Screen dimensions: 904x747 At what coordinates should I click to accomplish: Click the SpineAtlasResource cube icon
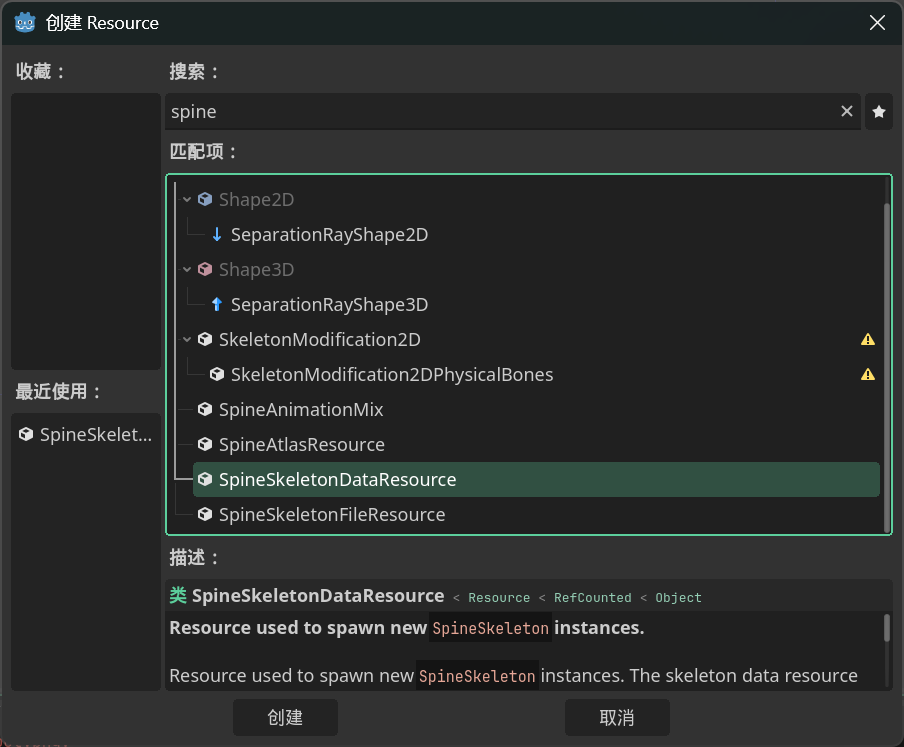pos(205,445)
